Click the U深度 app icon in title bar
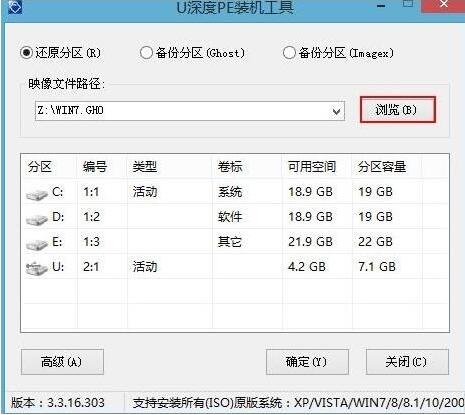The image size is (465, 415). coord(15,7)
